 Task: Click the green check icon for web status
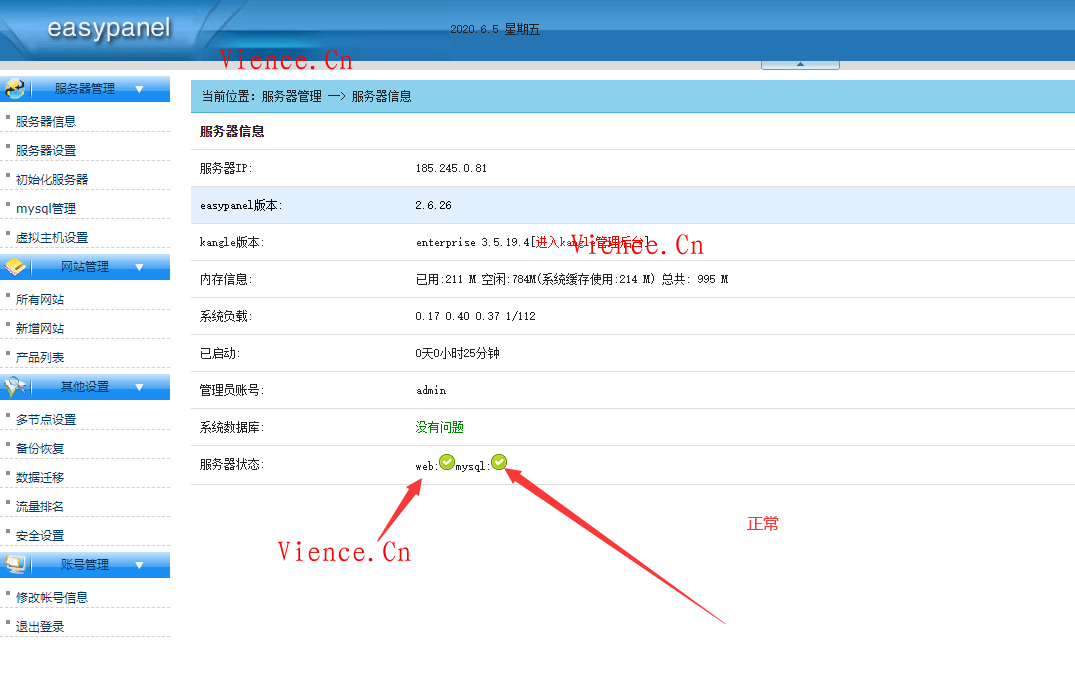pos(446,461)
